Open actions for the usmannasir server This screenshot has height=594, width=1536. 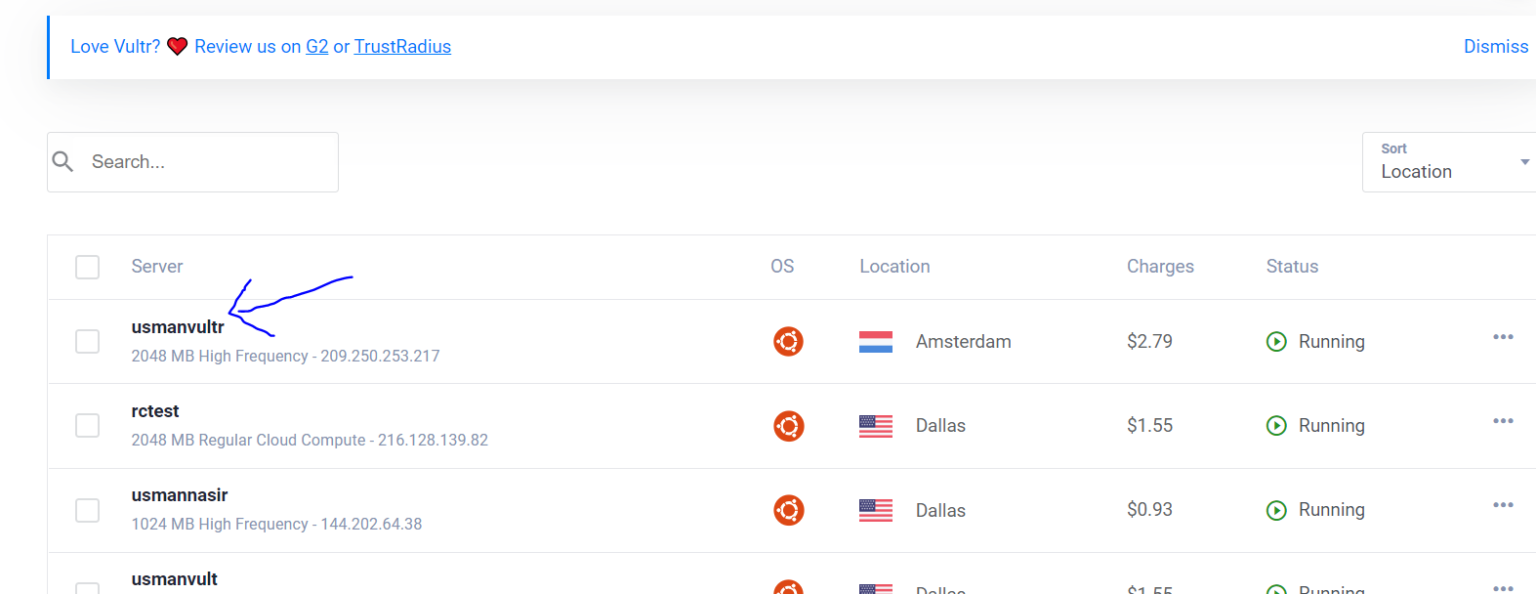coord(1503,505)
